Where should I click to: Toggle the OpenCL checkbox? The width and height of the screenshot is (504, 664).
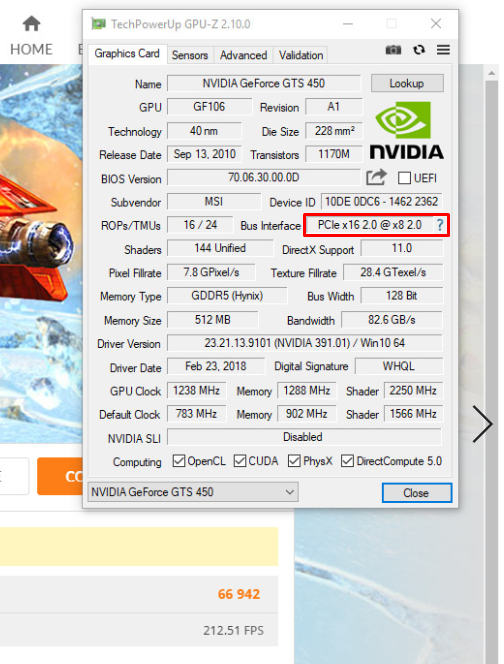[x=179, y=461]
